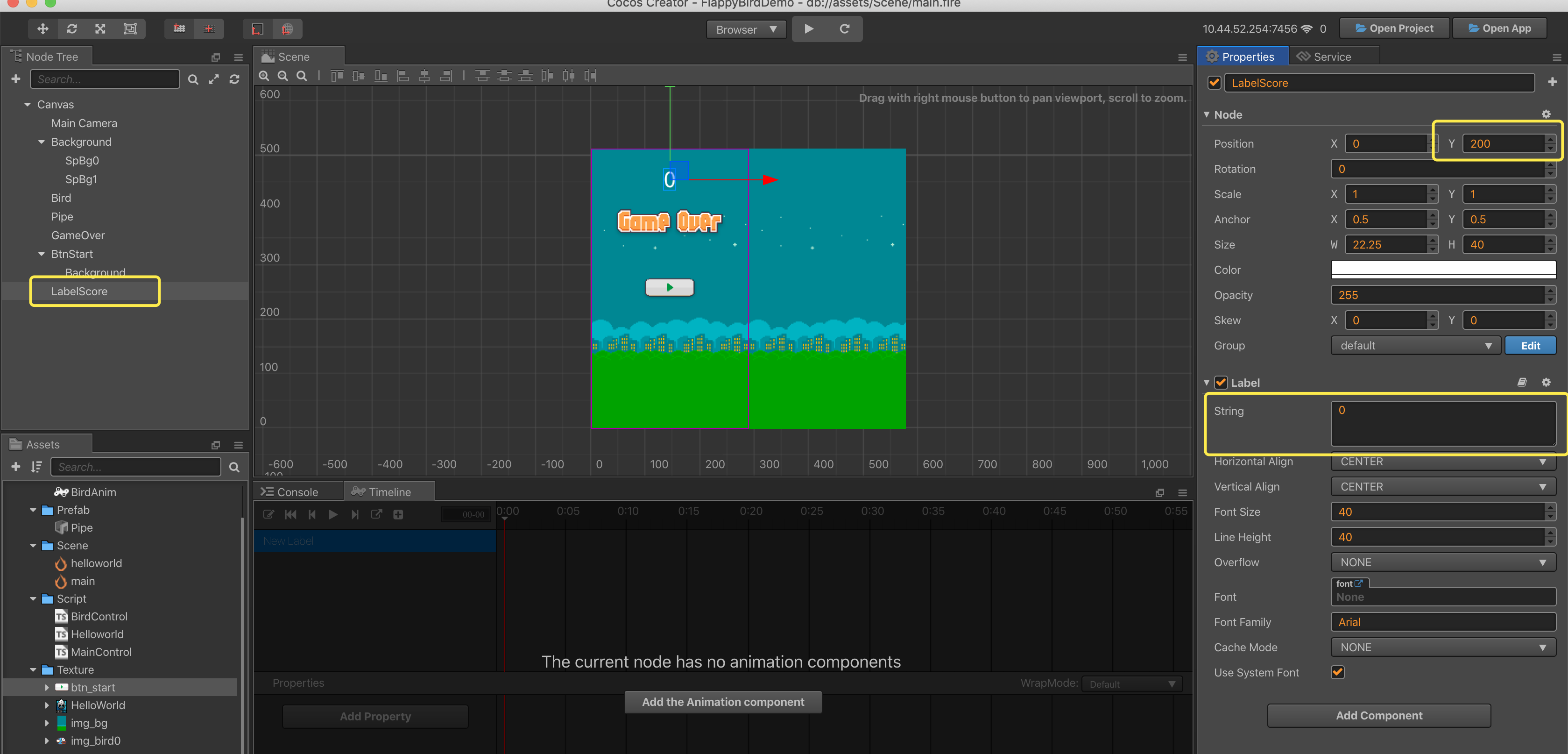Refresh the Node Tree panel
This screenshot has height=754, width=1568.
(x=234, y=80)
